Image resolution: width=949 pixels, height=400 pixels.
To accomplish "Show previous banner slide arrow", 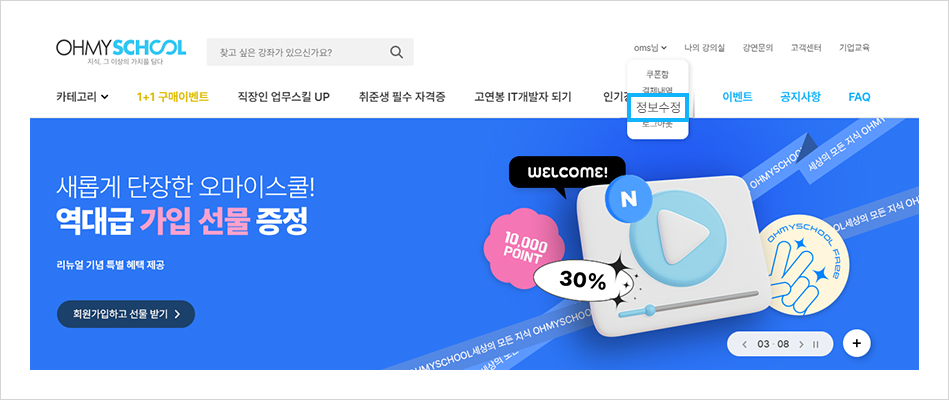I will click(x=744, y=344).
